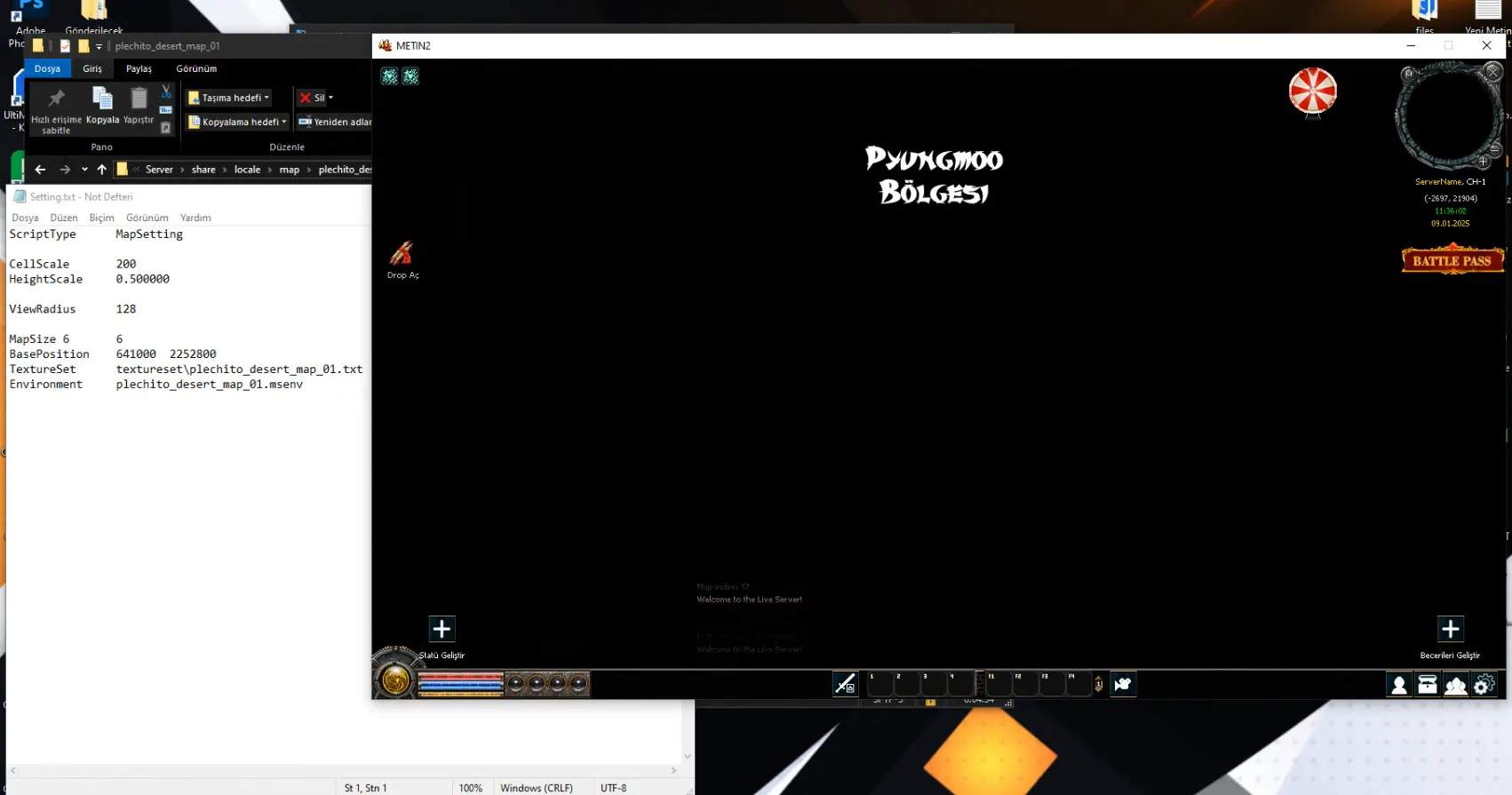
Task: Click the HP/SP gauge bars
Action: (x=460, y=684)
